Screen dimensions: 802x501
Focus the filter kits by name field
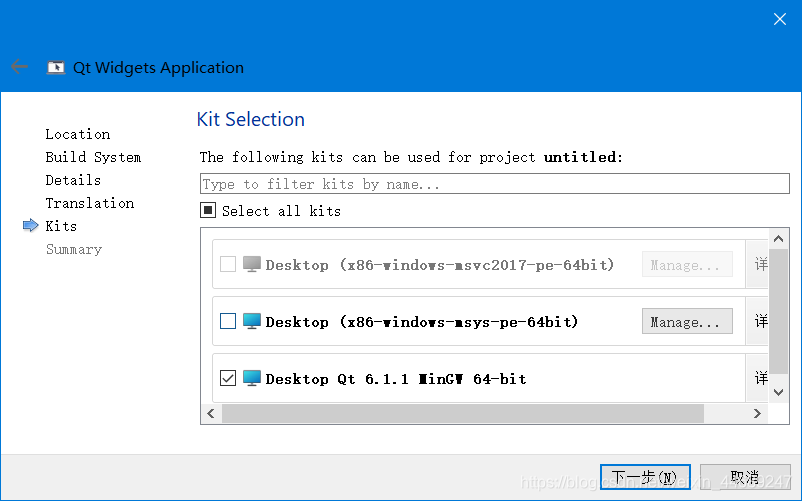point(494,184)
